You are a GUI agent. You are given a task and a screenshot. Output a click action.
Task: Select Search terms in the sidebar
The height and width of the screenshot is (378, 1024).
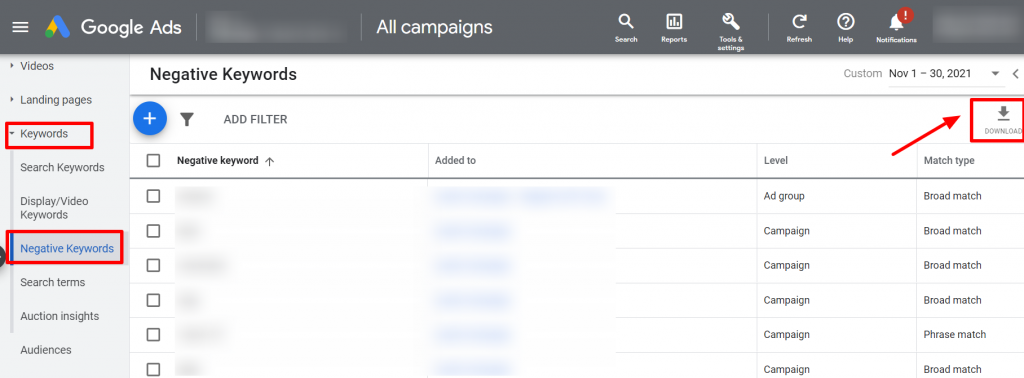pos(53,282)
